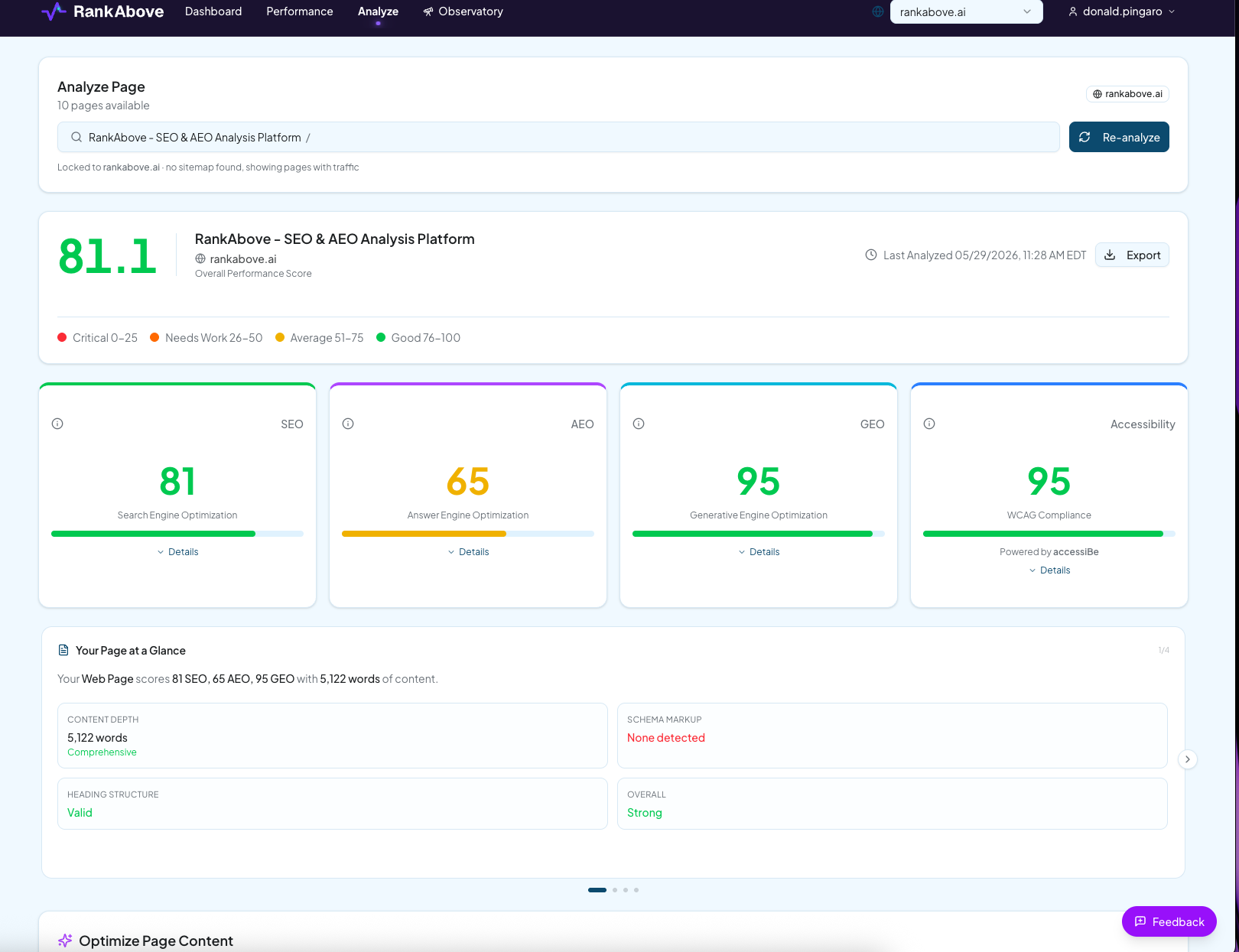Click the 81.1 overall performance score
The image size is (1239, 952).
tap(107, 256)
